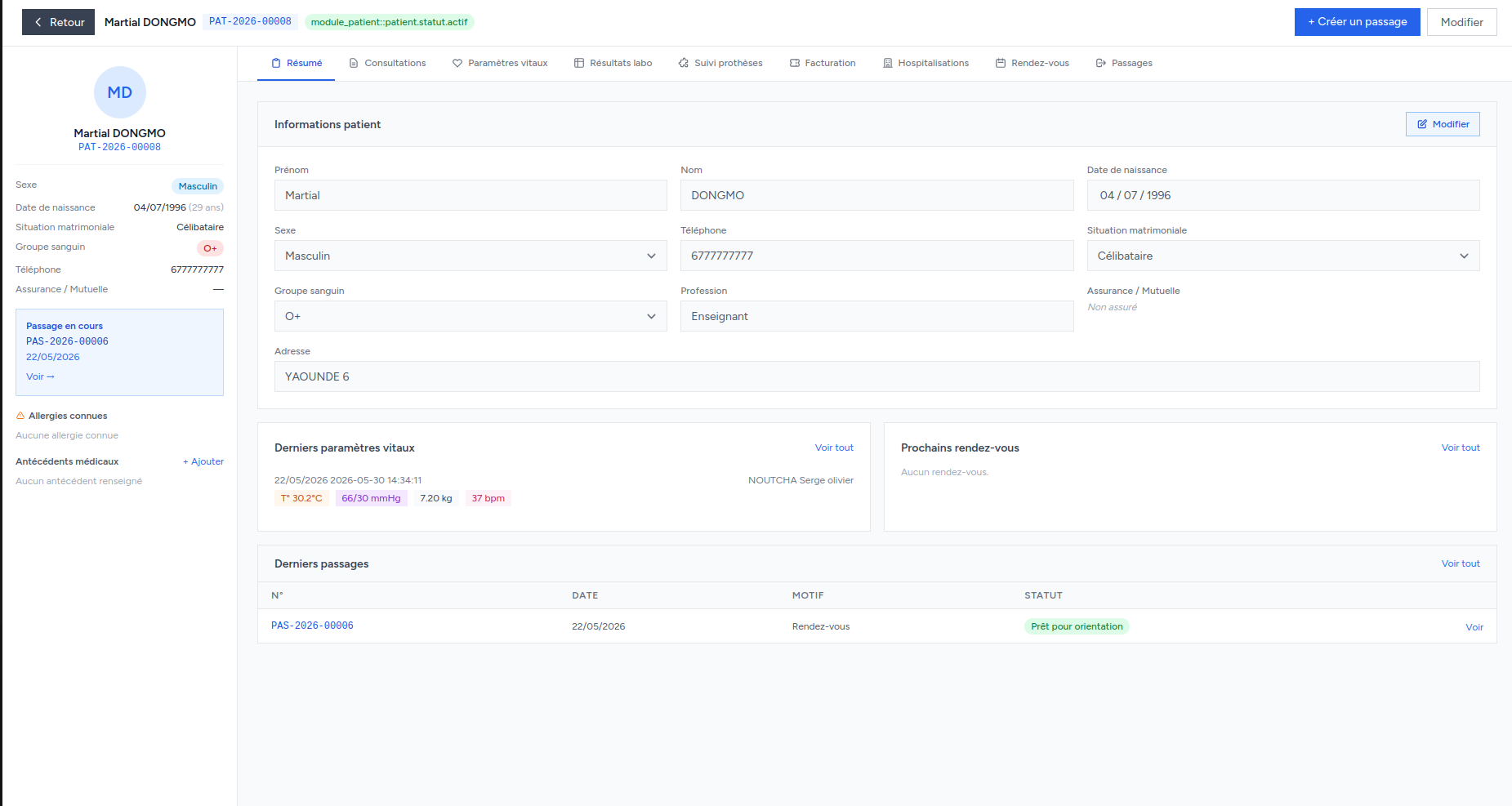Go to the Facturation tab
This screenshot has height=806, width=1512.
click(823, 63)
